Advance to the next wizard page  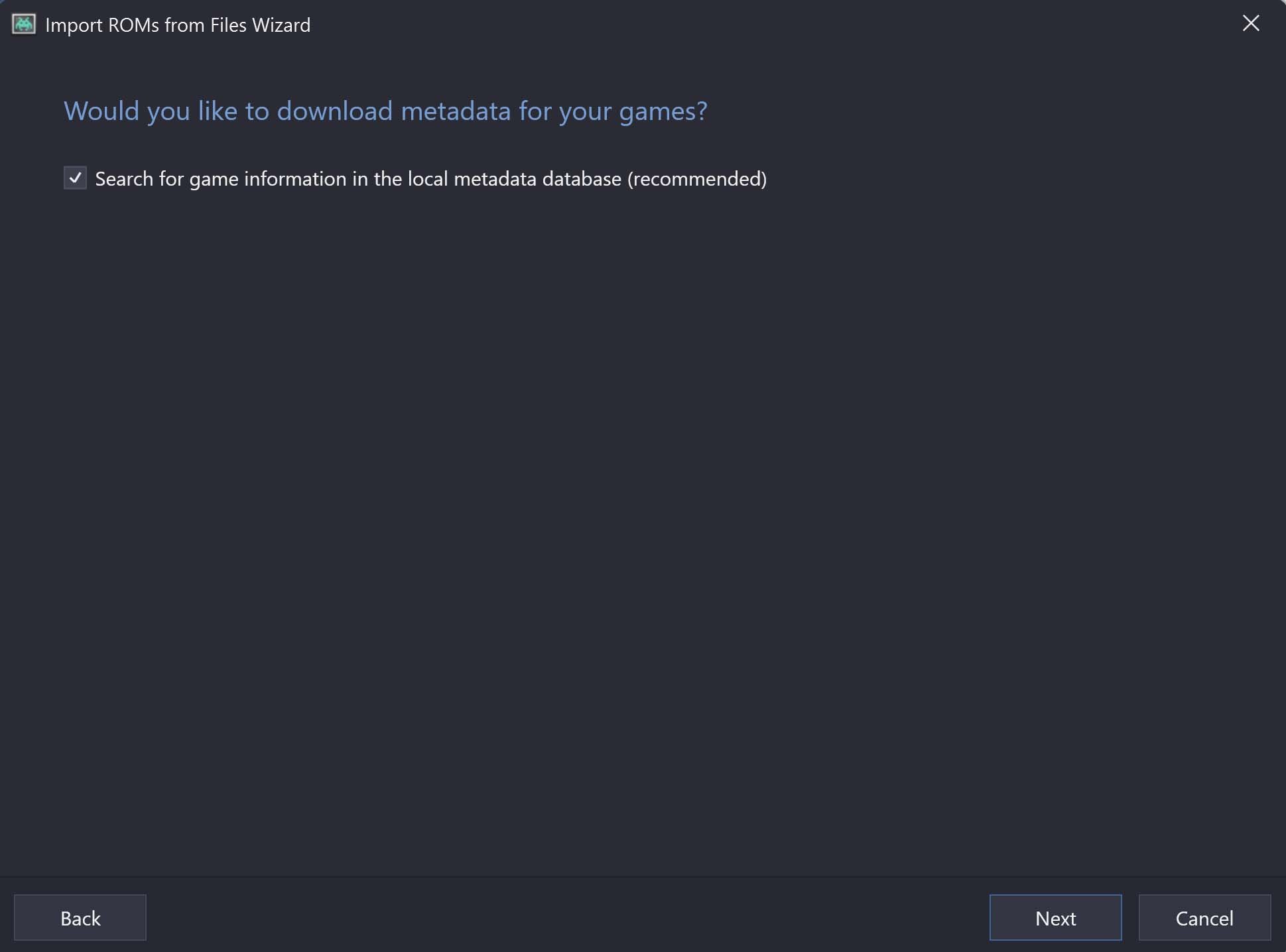coord(1055,918)
